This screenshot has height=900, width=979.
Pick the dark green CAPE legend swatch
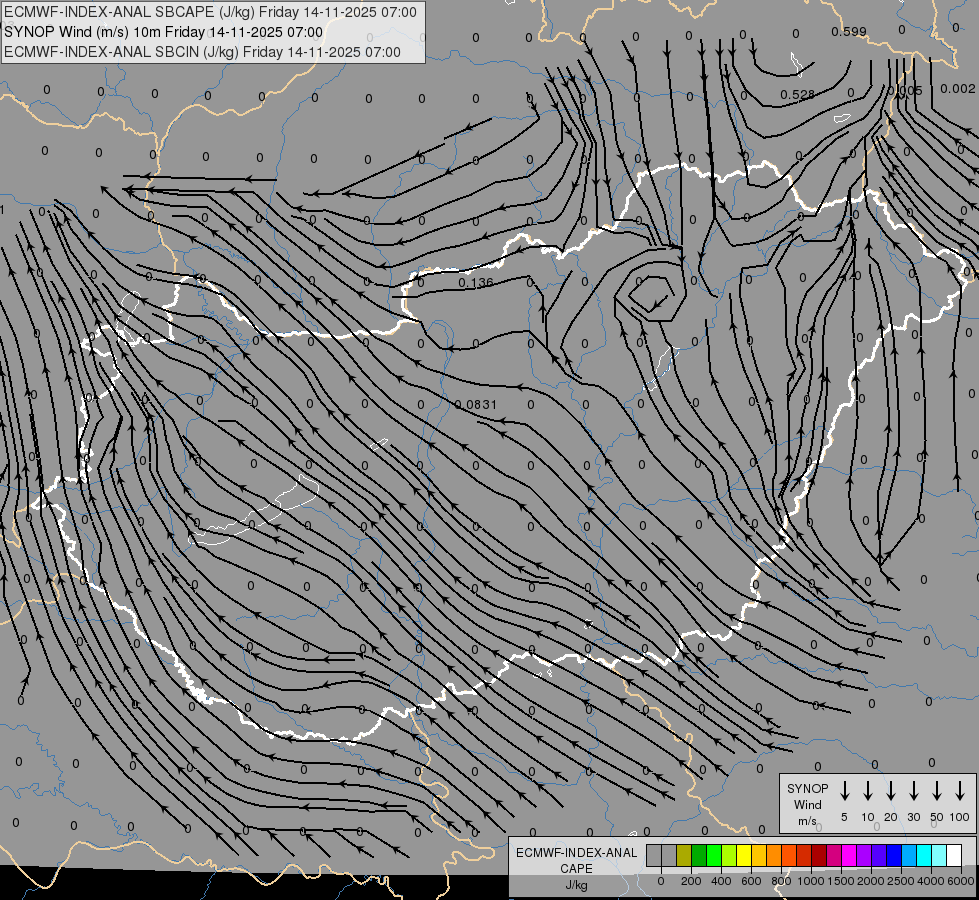click(699, 856)
